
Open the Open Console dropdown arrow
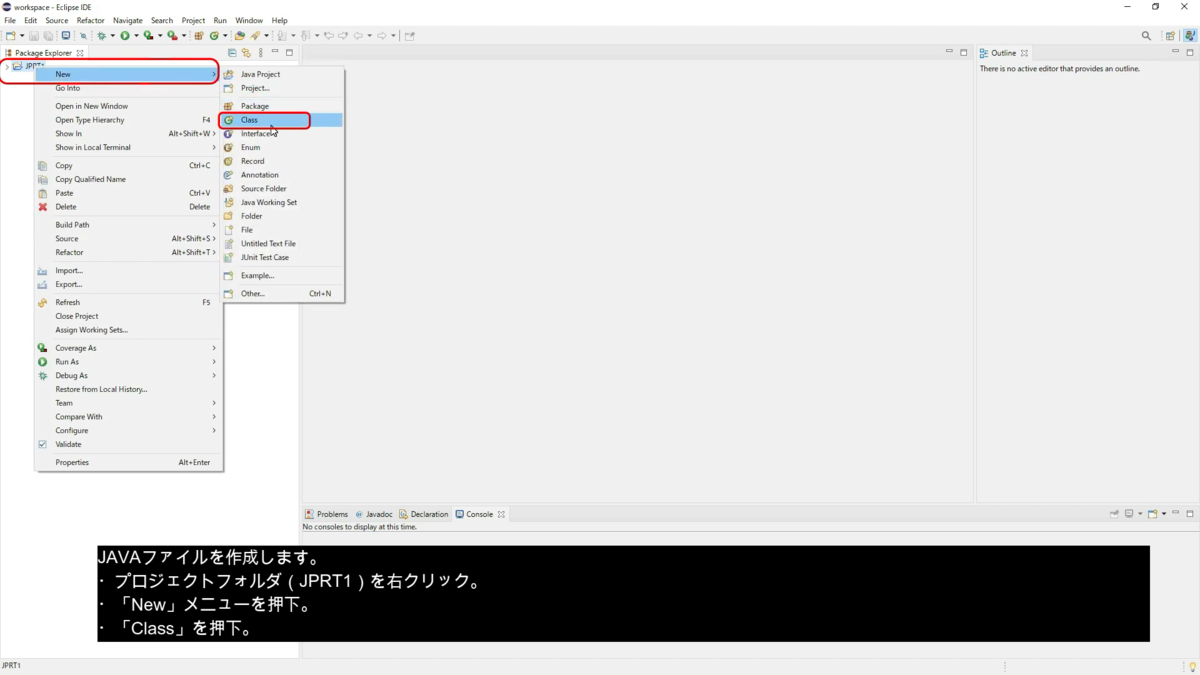[x=1164, y=514]
